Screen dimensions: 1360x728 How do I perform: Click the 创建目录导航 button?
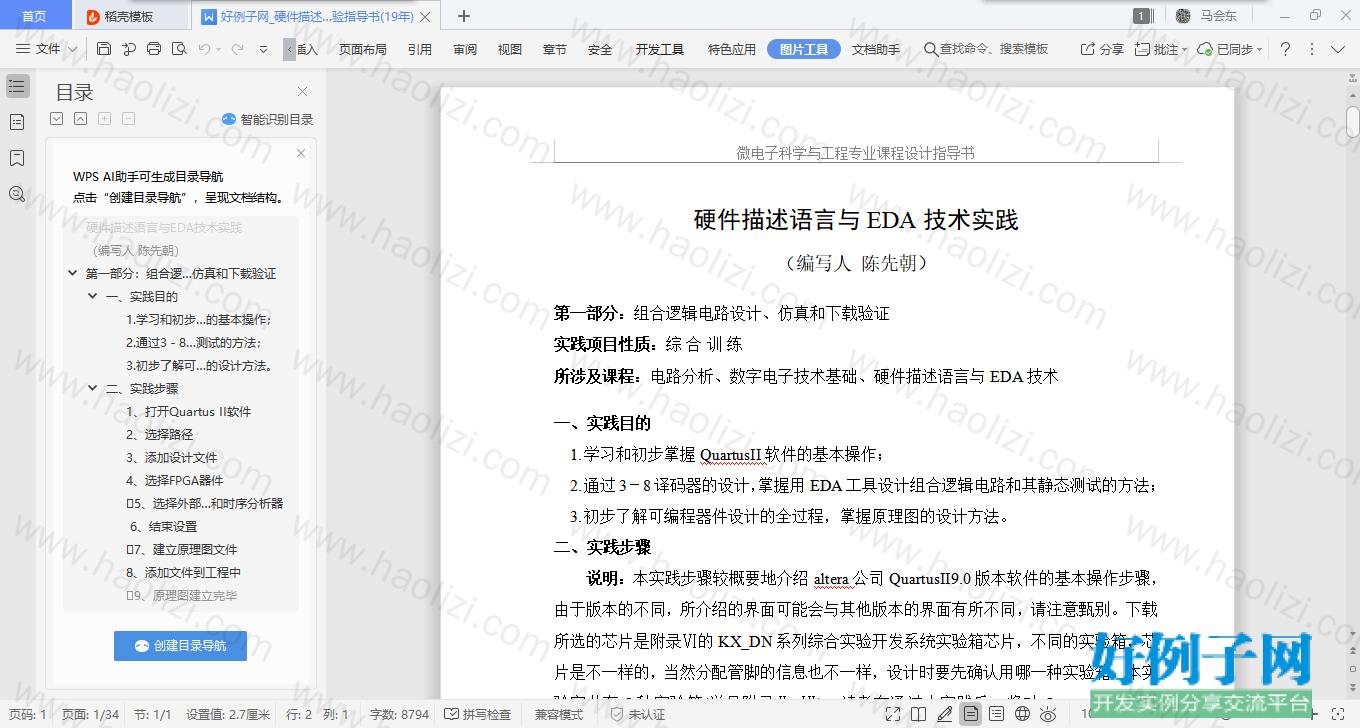(x=180, y=646)
